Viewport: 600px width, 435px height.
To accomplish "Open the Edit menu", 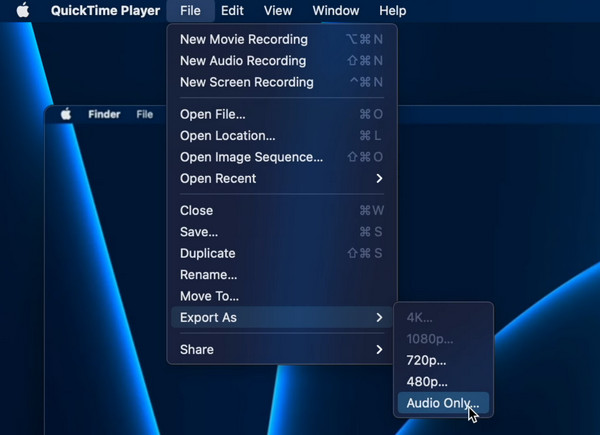I will click(x=232, y=10).
